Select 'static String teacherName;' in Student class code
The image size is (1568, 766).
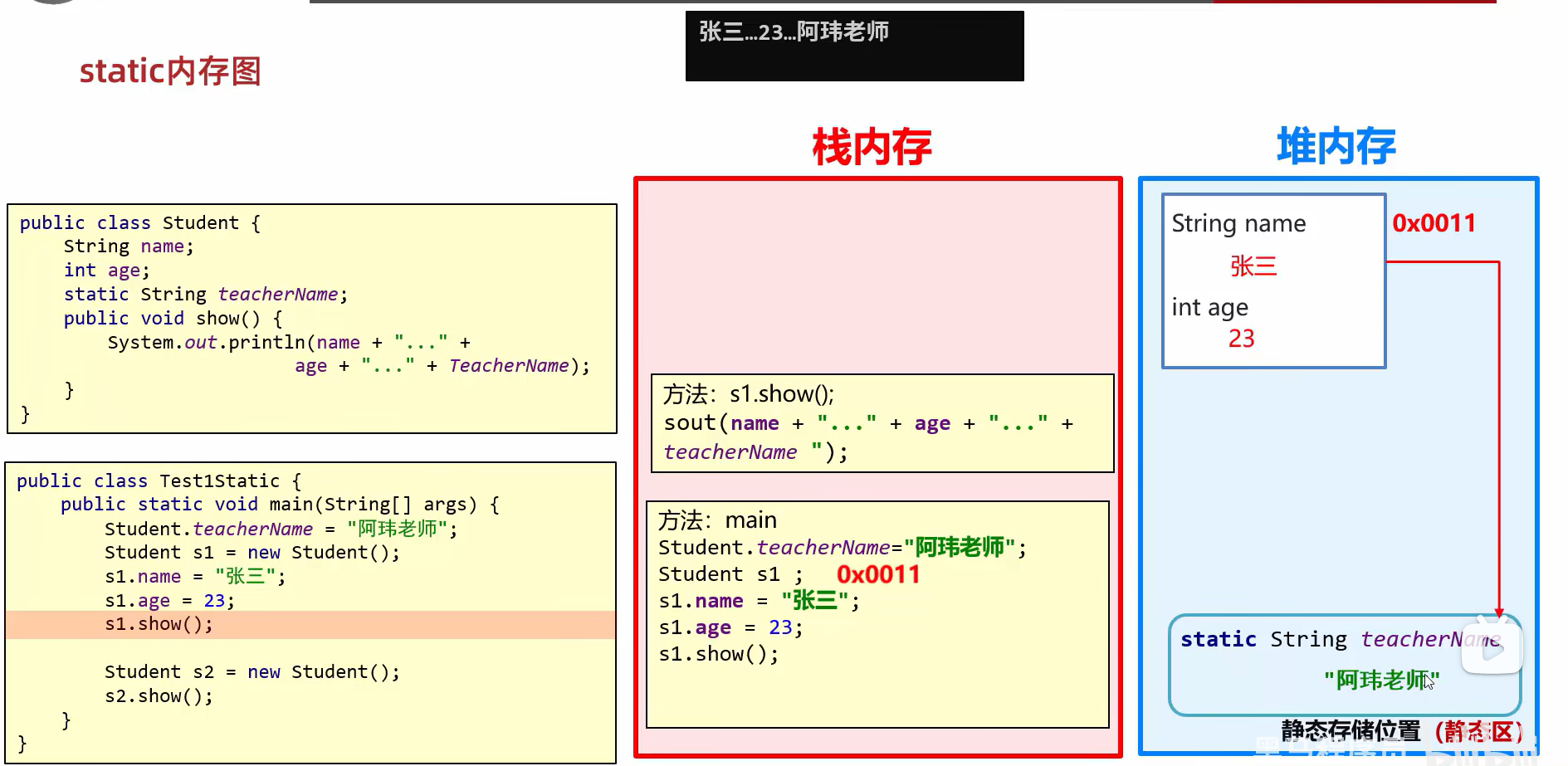(206, 295)
